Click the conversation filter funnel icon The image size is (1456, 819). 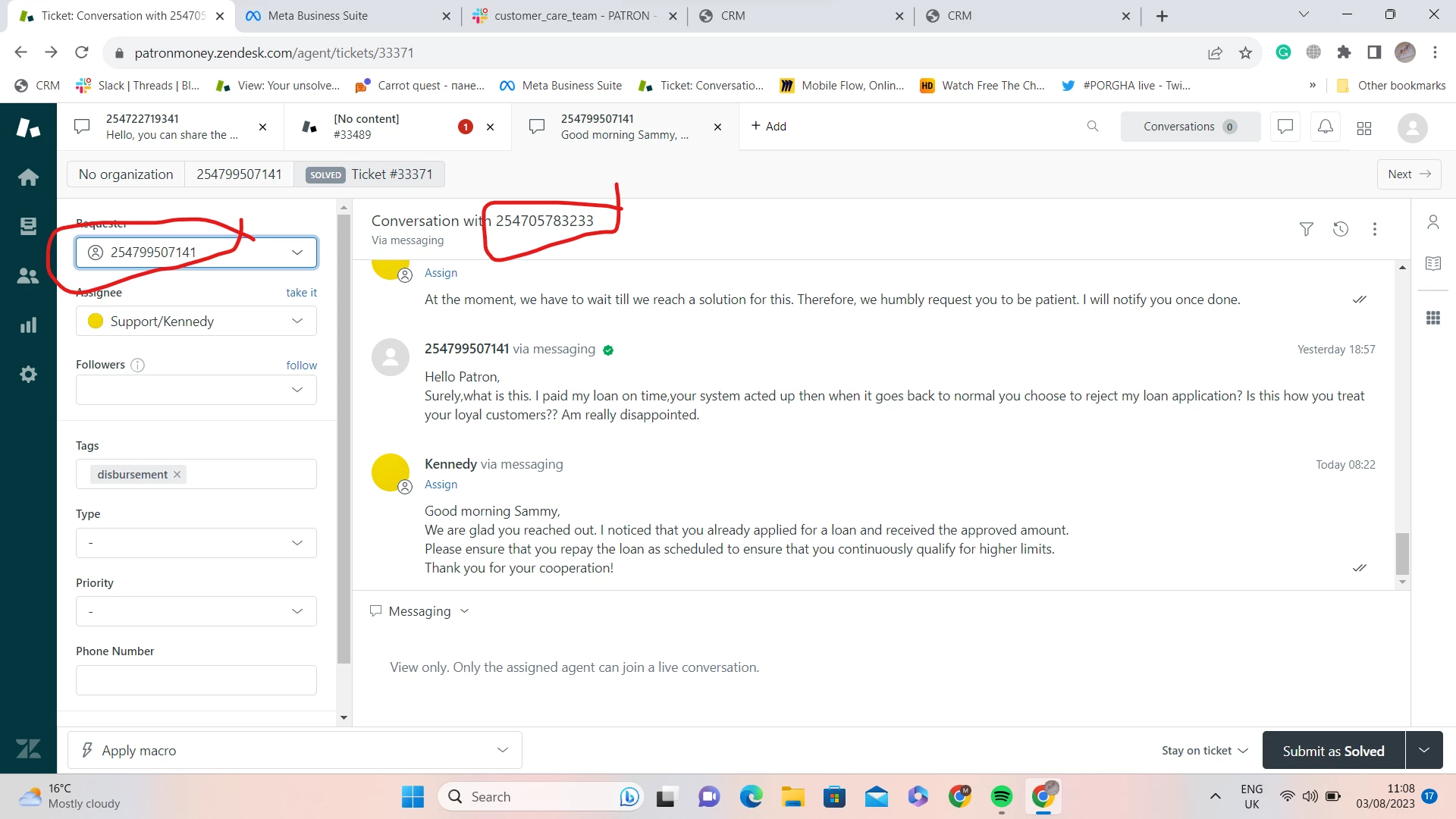(x=1306, y=229)
